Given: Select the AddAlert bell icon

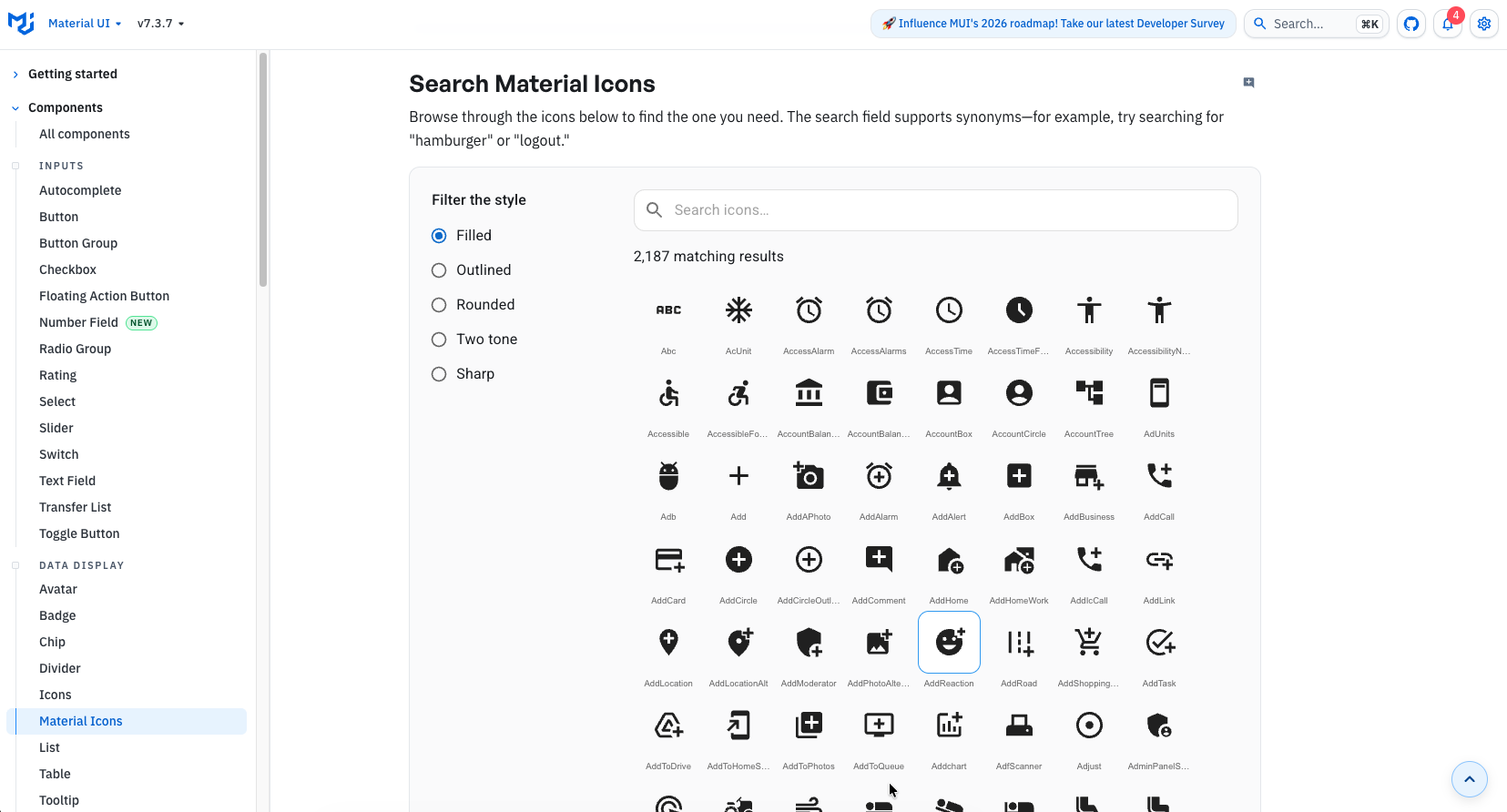Looking at the screenshot, I should coord(949,476).
